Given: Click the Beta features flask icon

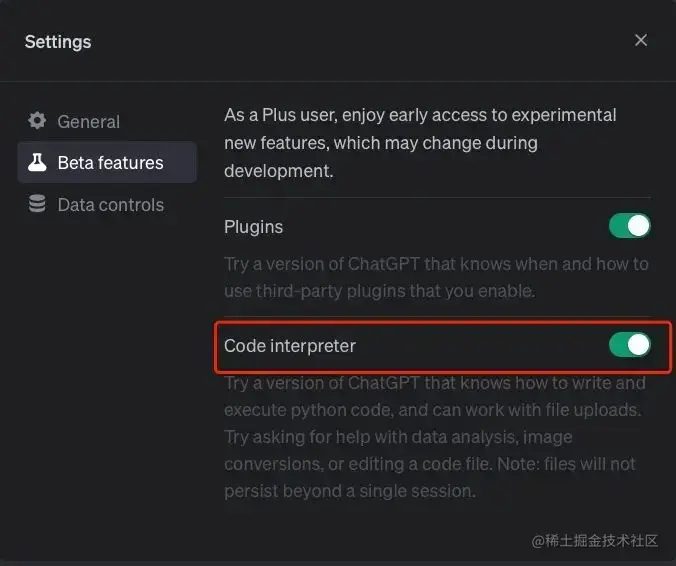Looking at the screenshot, I should 37,162.
